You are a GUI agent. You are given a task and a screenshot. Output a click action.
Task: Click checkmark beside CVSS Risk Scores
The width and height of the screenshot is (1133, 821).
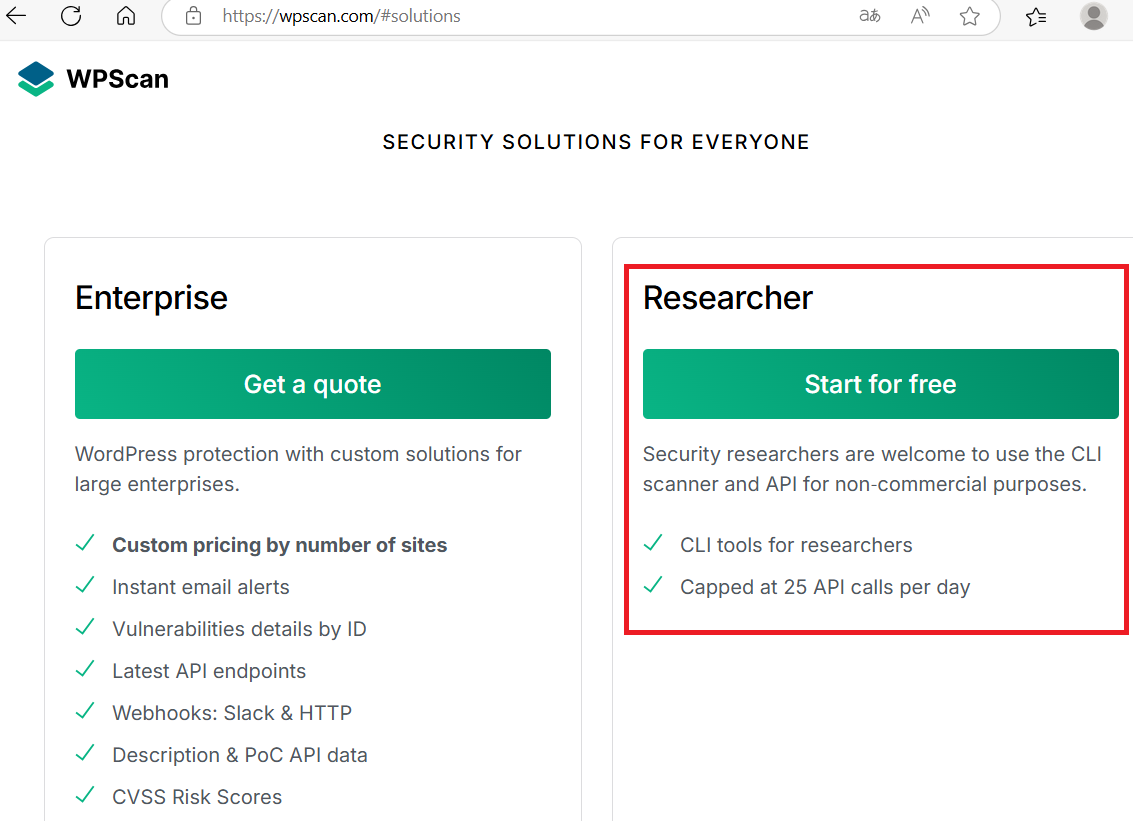point(86,796)
